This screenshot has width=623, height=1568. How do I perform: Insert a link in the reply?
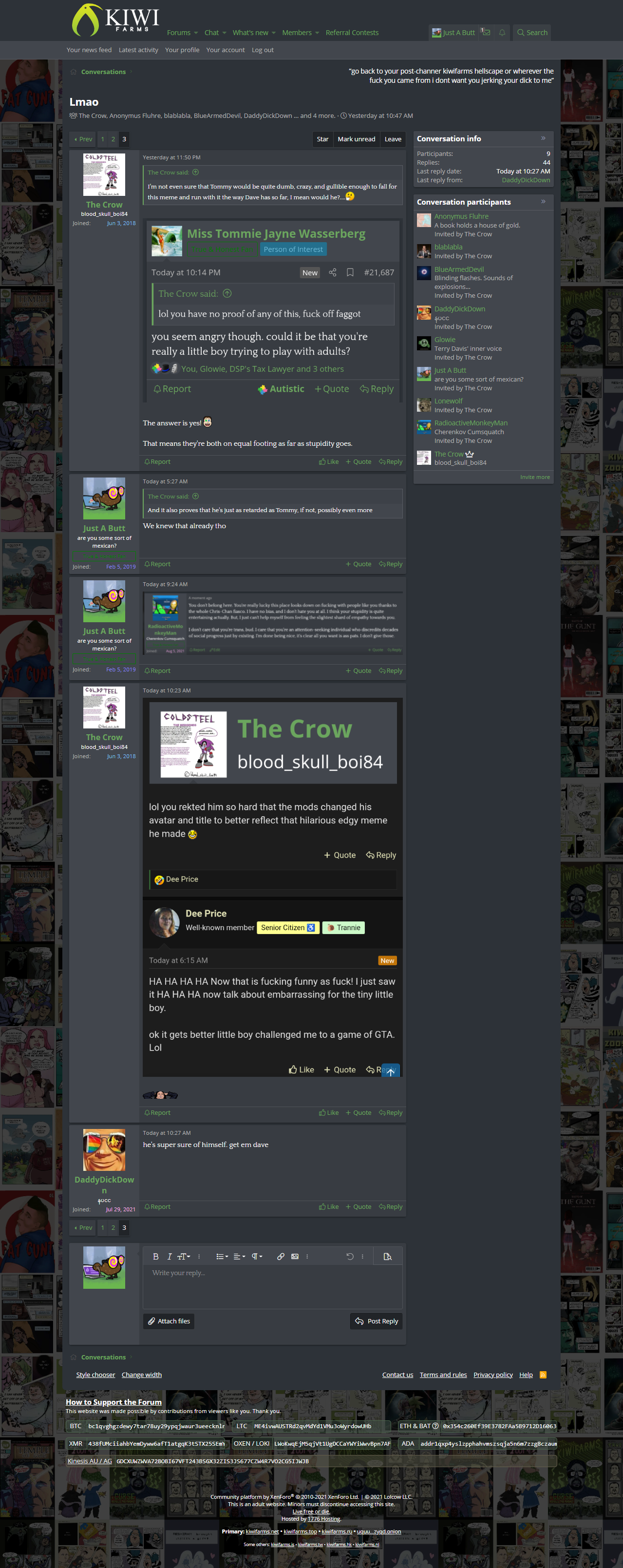pyautogui.click(x=281, y=1256)
